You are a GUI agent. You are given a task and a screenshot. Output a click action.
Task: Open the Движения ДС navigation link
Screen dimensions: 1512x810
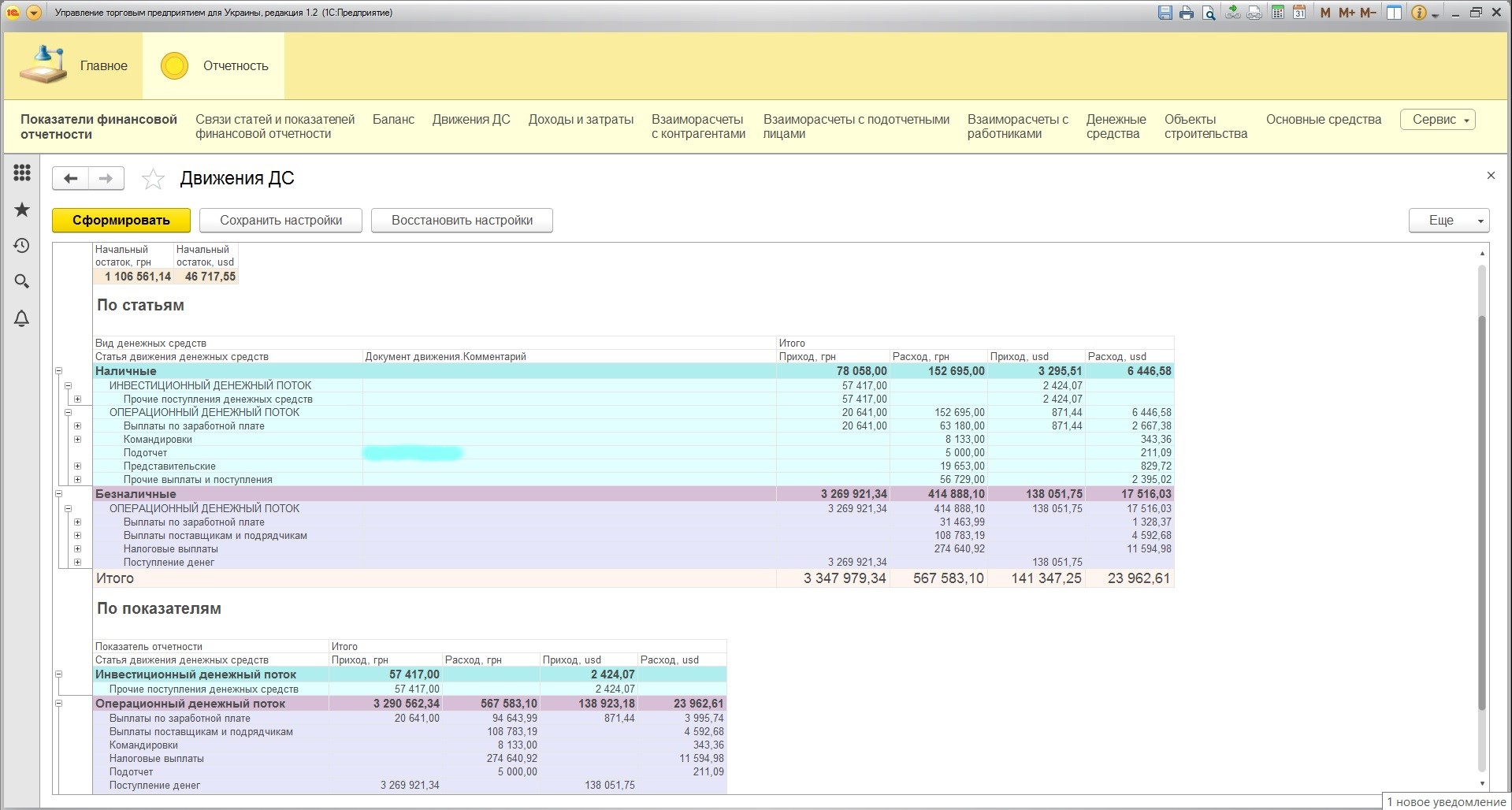471,120
